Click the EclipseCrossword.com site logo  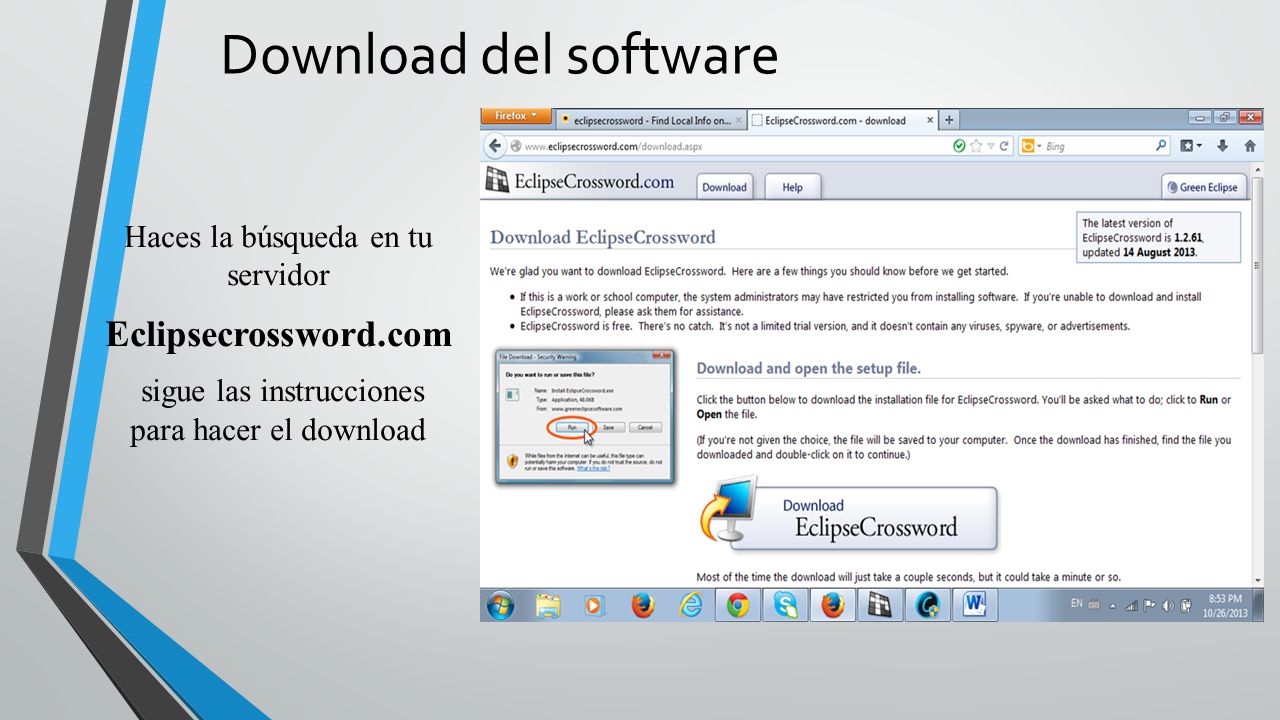[580, 181]
